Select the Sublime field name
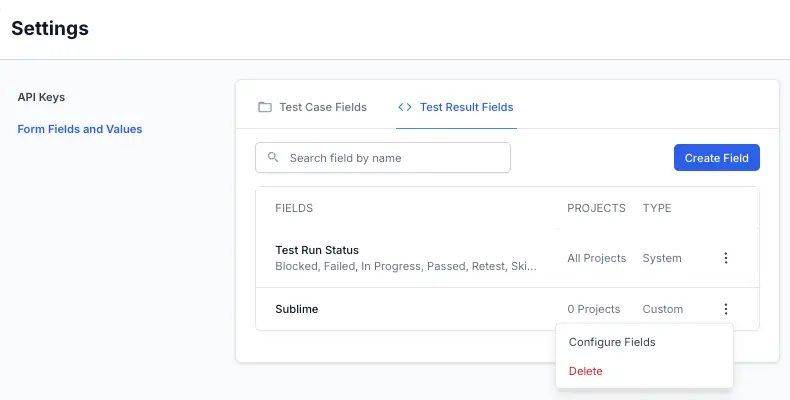 (297, 309)
